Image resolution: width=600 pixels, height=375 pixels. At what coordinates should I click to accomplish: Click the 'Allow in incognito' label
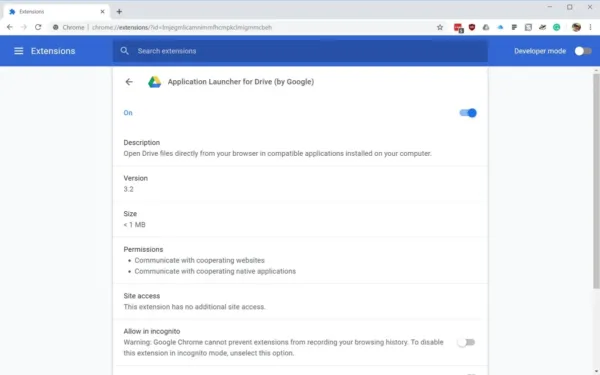(152, 331)
